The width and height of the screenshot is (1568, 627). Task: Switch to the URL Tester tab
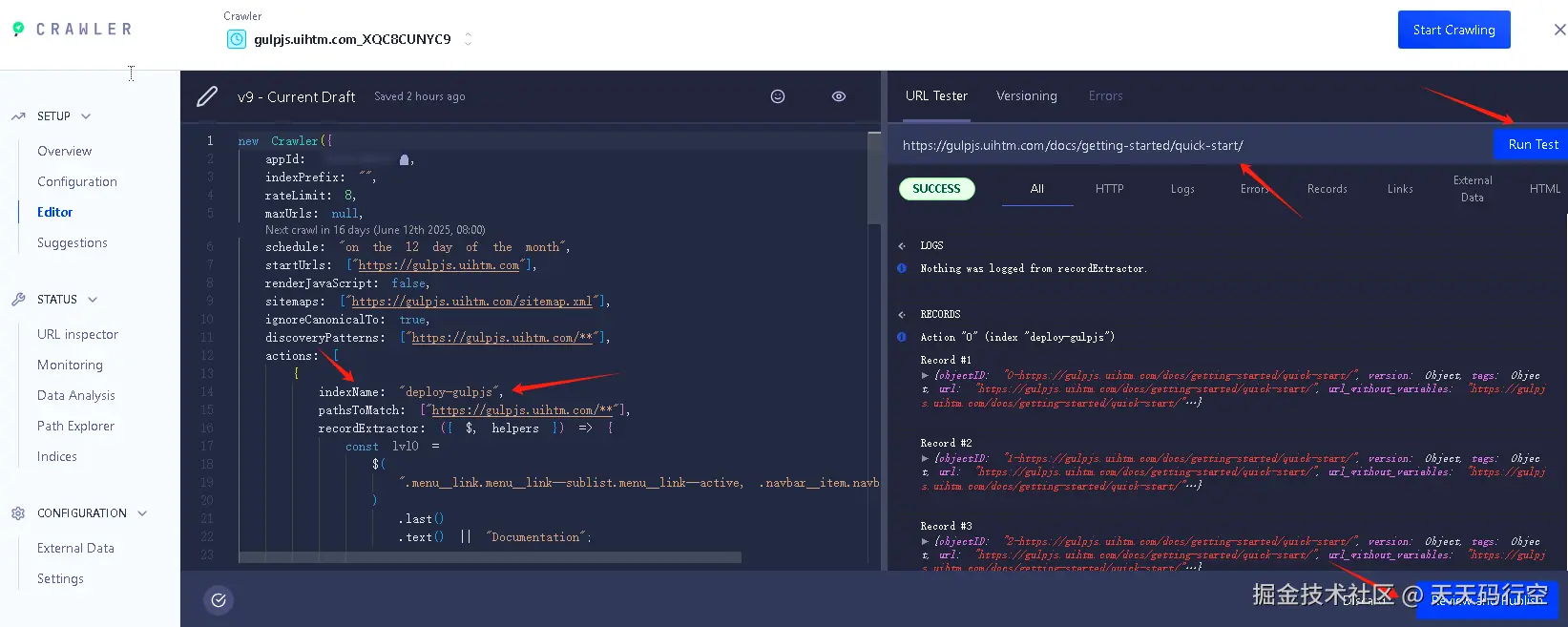pos(936,96)
